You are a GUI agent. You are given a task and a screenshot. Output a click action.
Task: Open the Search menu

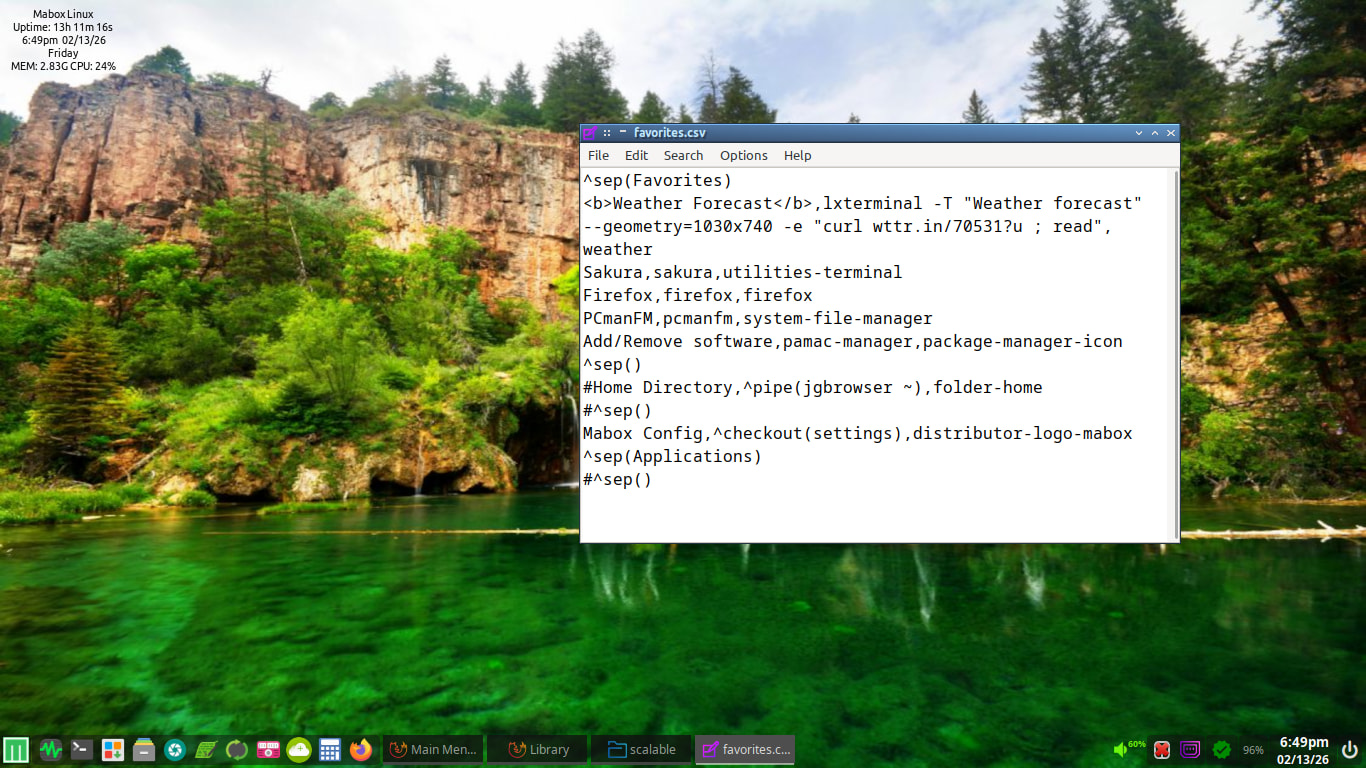tap(683, 155)
